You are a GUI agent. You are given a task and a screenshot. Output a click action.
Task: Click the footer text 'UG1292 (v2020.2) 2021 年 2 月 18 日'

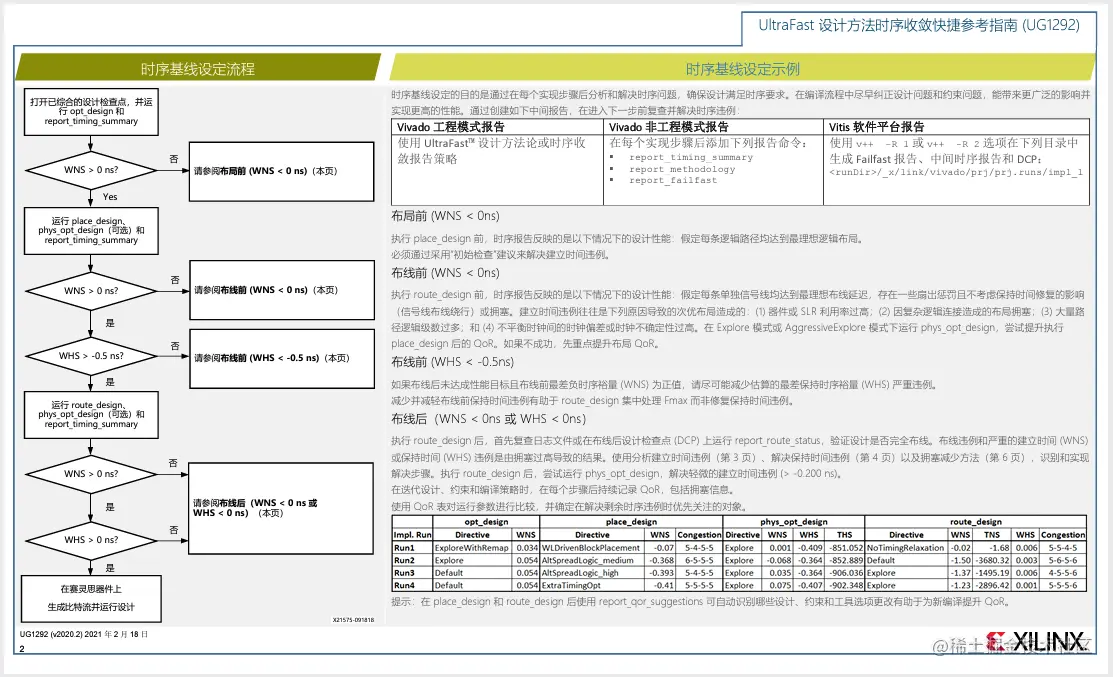point(84,634)
